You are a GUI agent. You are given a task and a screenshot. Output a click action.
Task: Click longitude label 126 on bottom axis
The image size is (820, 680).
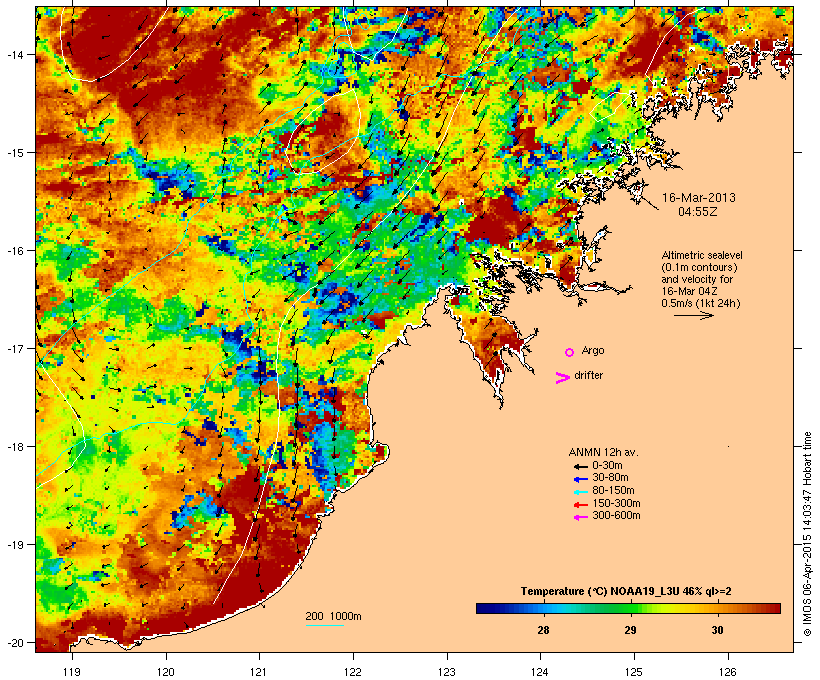(x=728, y=672)
